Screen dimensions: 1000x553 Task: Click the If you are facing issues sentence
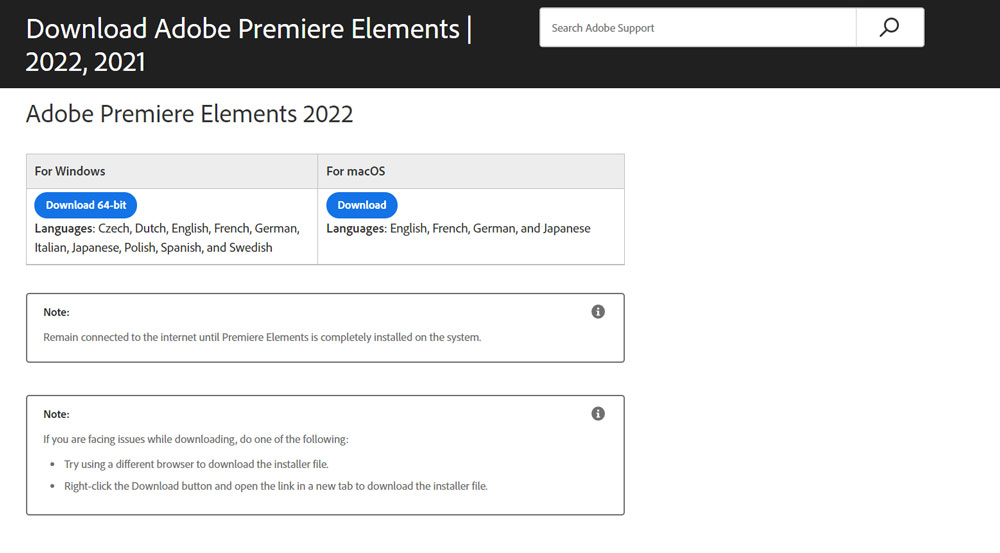coord(196,439)
